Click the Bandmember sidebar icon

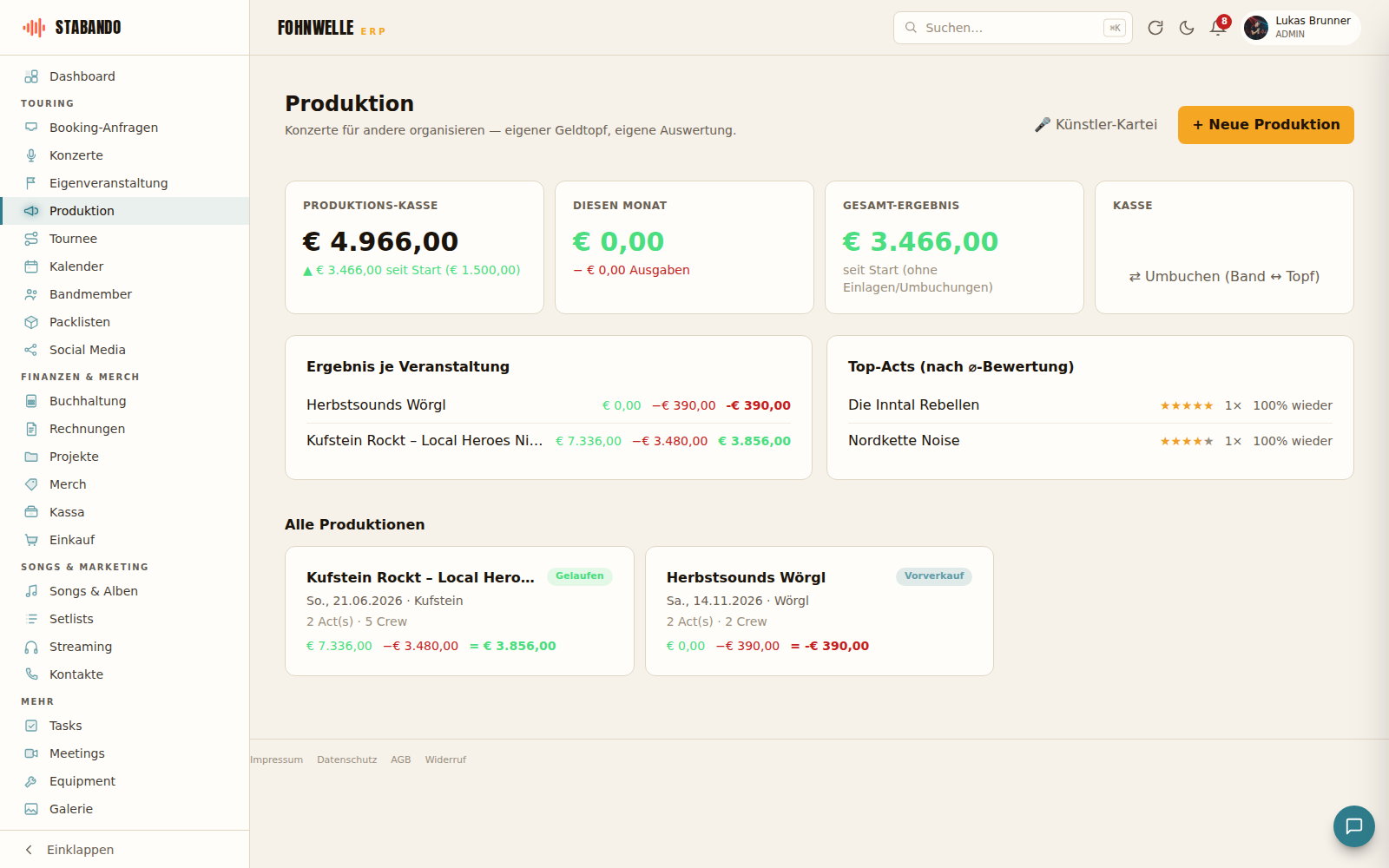(31, 294)
